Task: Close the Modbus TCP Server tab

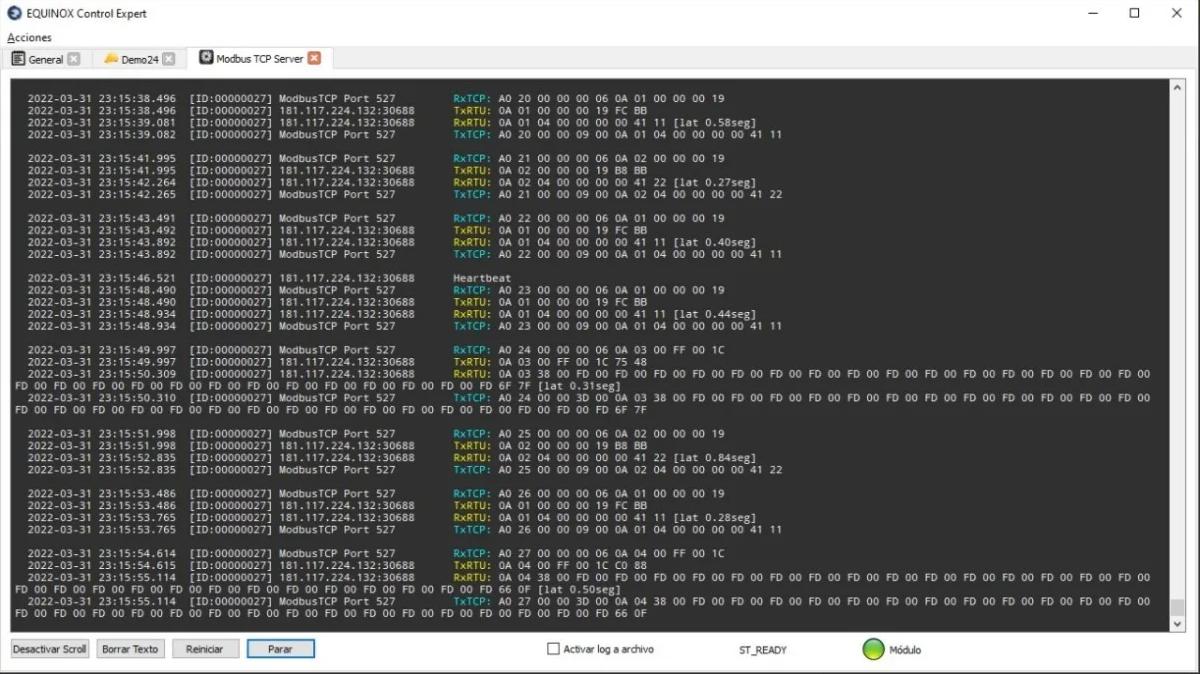Action: click(314, 58)
